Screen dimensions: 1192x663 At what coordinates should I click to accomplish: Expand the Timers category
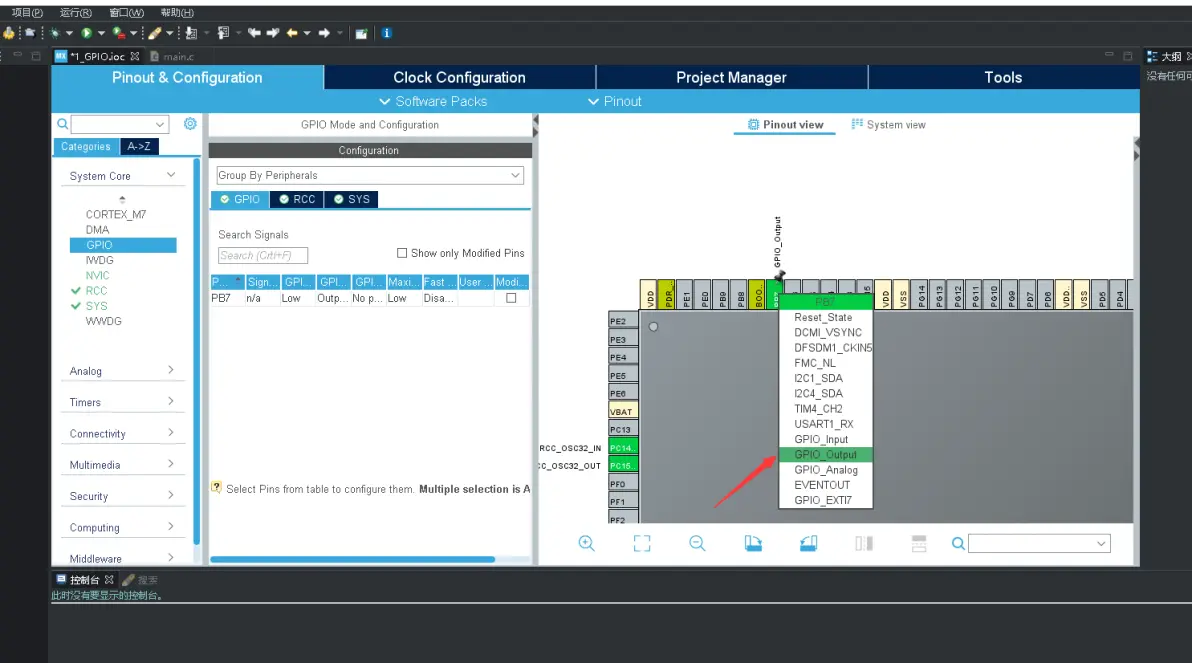click(122, 402)
